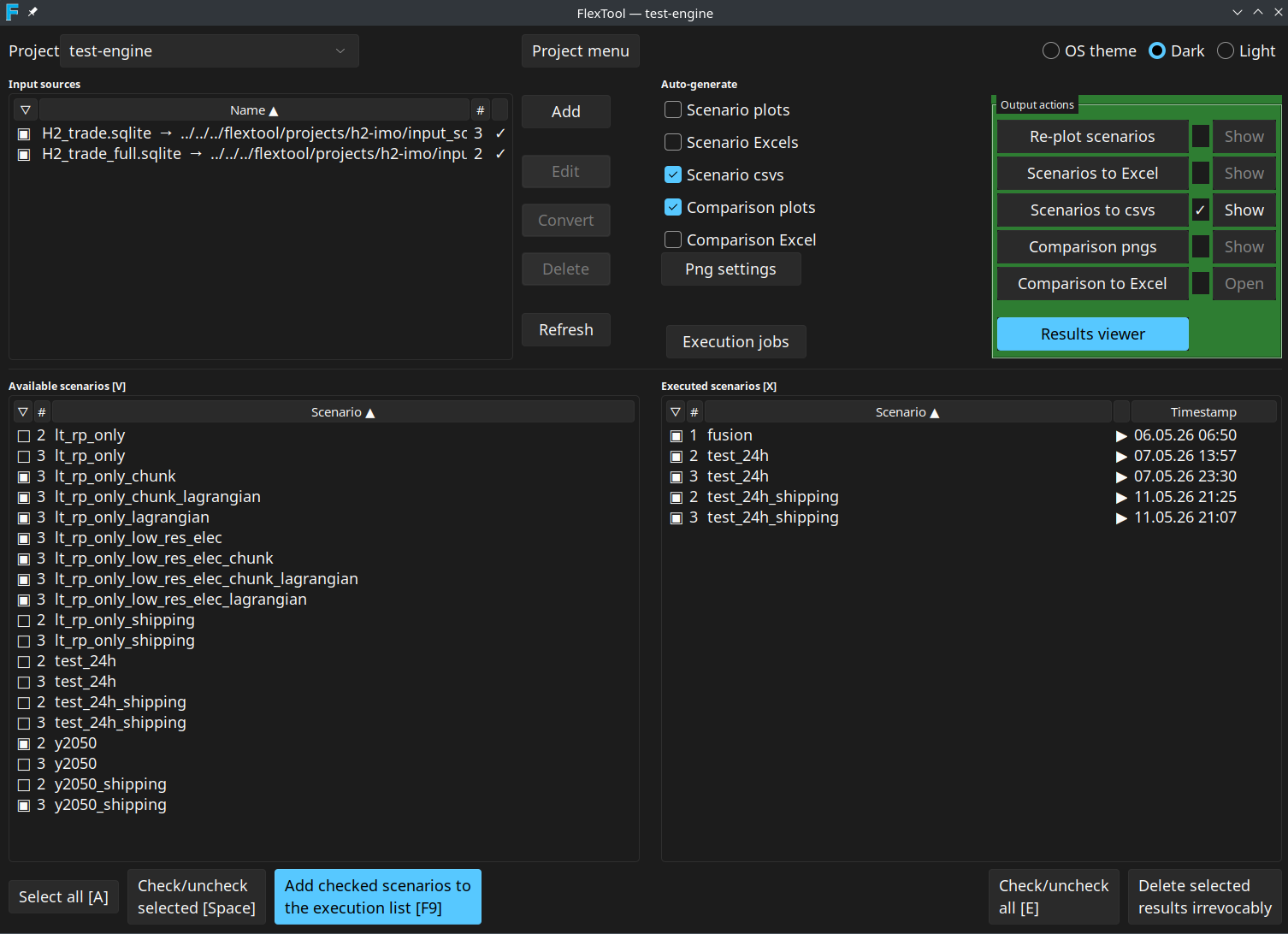Uncheck the fusion executed scenario
Screen dimensions: 1288x934
[x=676, y=436]
